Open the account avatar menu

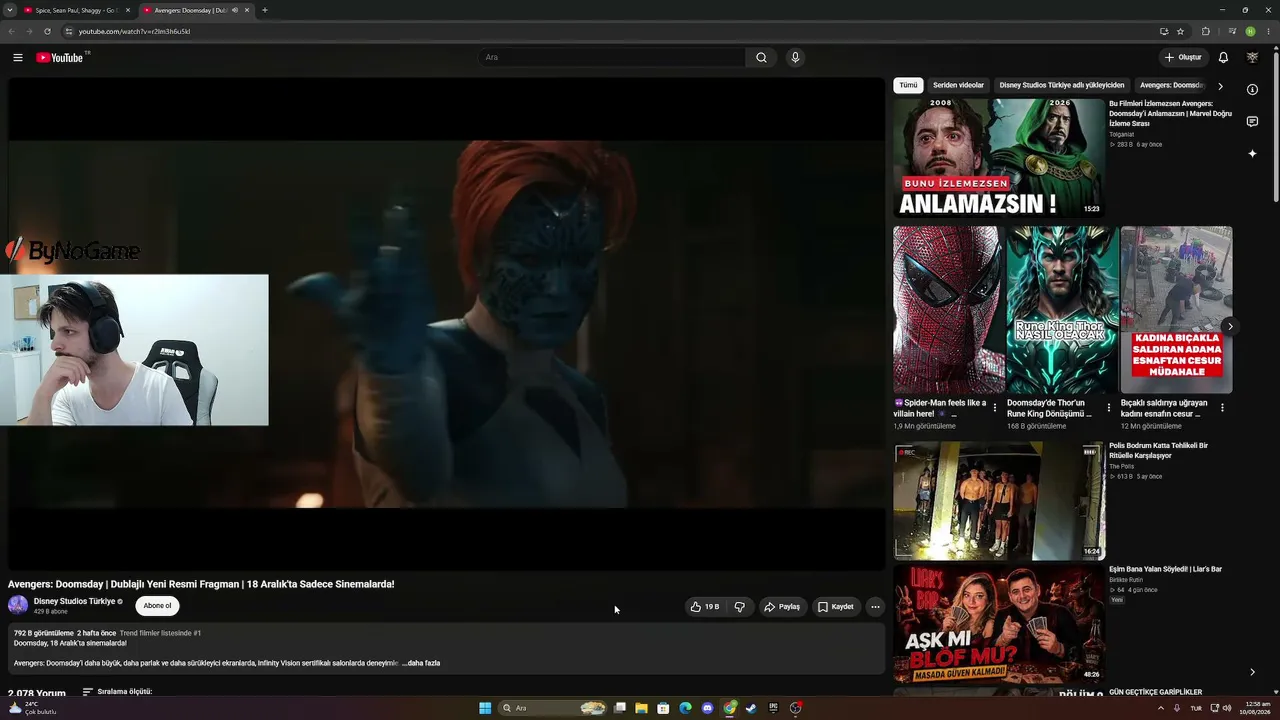point(1252,58)
